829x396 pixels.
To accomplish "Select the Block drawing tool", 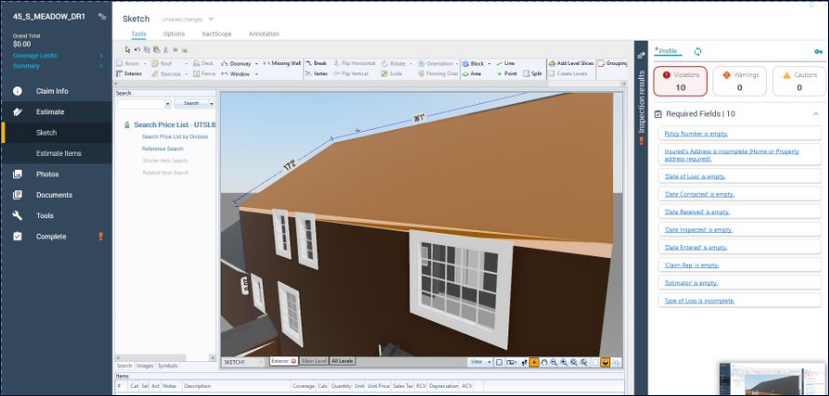I will pos(473,63).
